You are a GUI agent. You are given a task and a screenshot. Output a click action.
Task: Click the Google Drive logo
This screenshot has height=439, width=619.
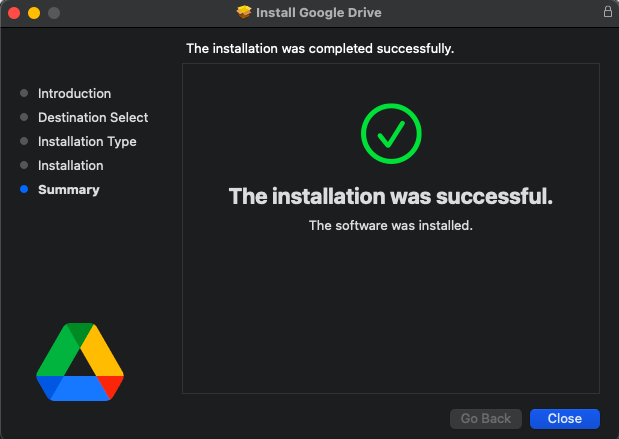pos(80,362)
